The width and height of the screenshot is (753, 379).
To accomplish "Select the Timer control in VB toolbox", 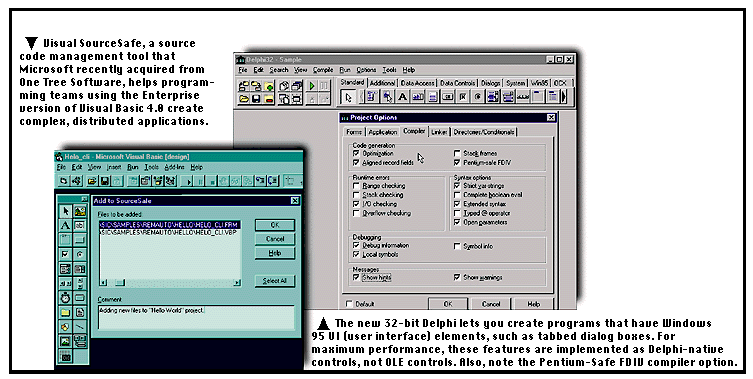I will click(65, 298).
